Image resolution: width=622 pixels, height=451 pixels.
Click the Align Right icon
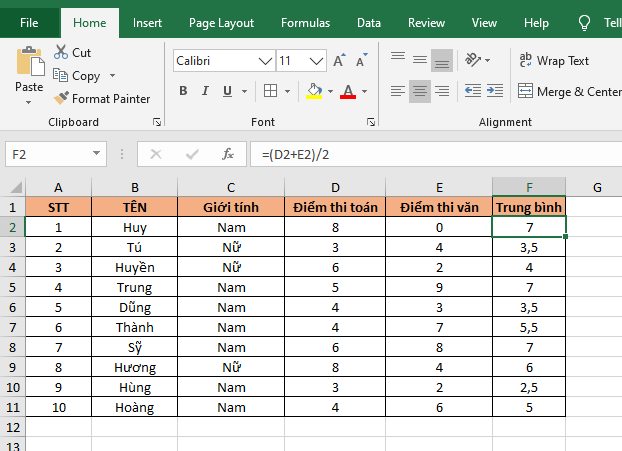tap(442, 92)
